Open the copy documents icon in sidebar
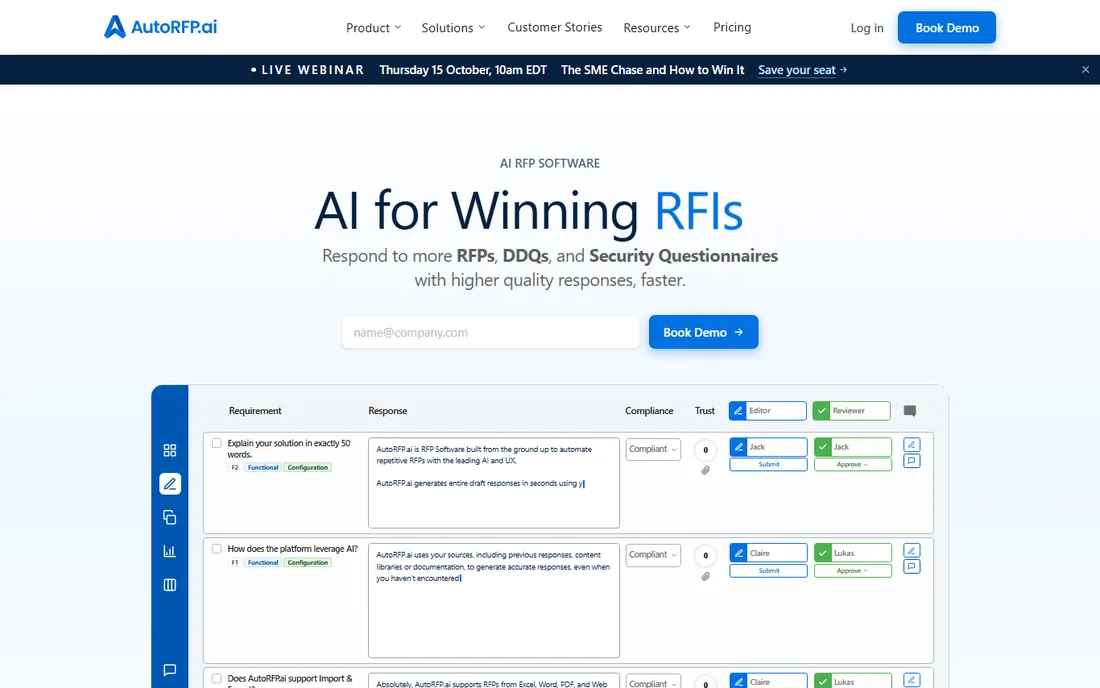Viewport: 1100px width, 688px height. coord(170,518)
